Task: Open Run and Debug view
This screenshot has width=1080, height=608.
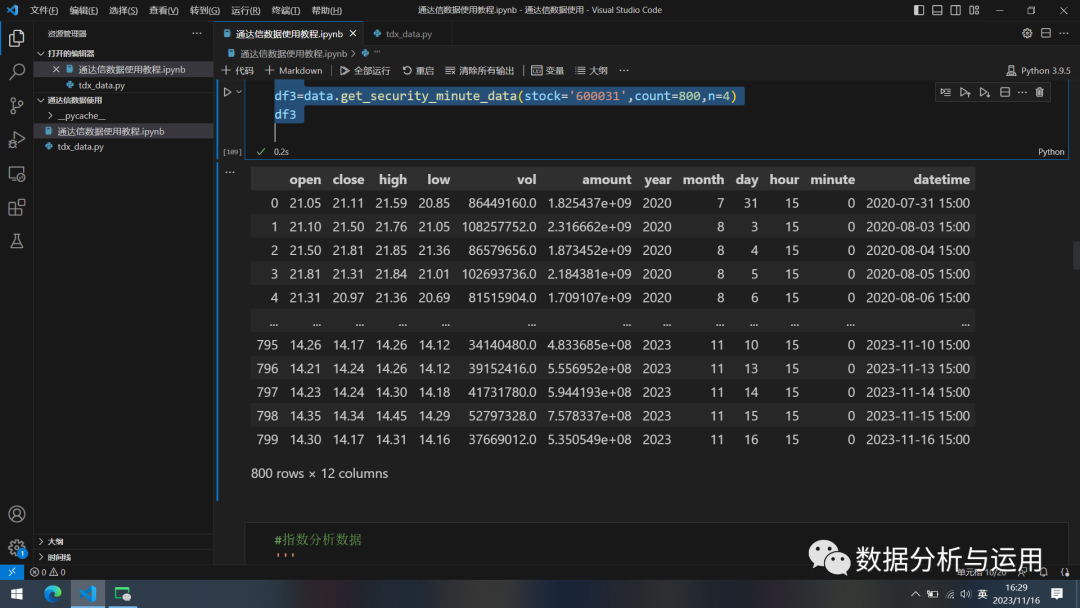Action: click(16, 140)
